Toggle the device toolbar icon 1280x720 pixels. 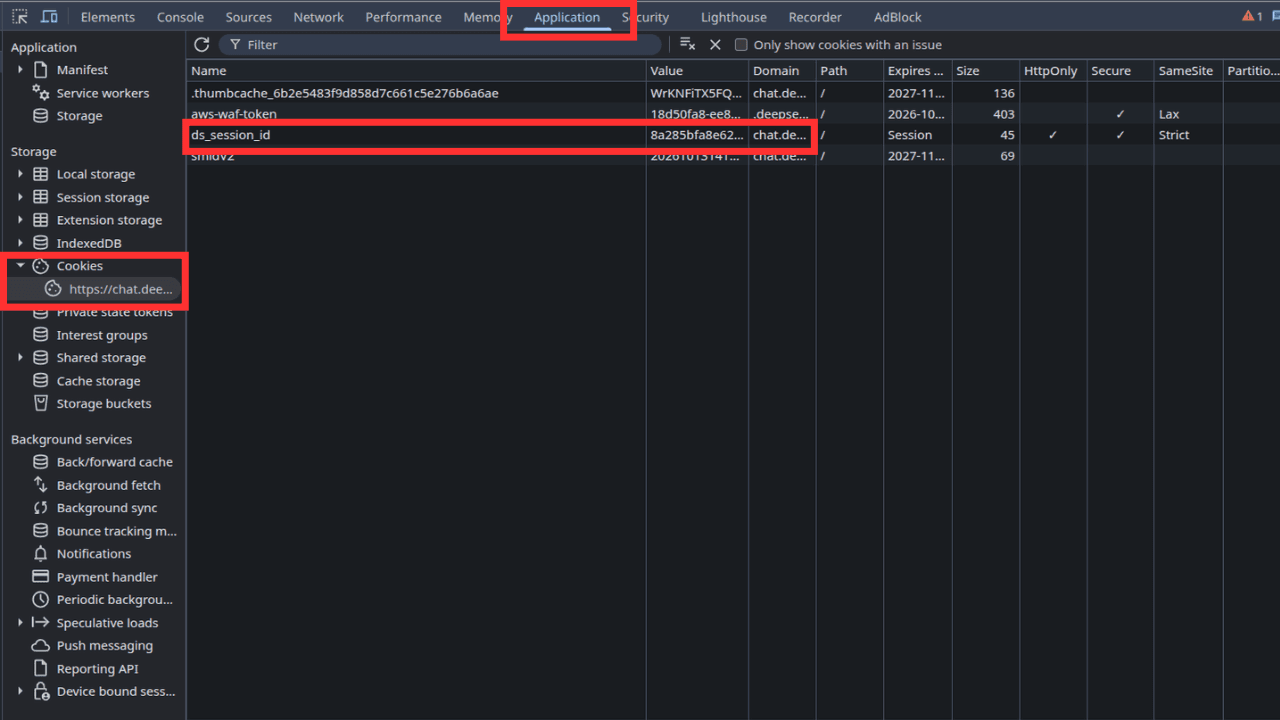tap(49, 17)
